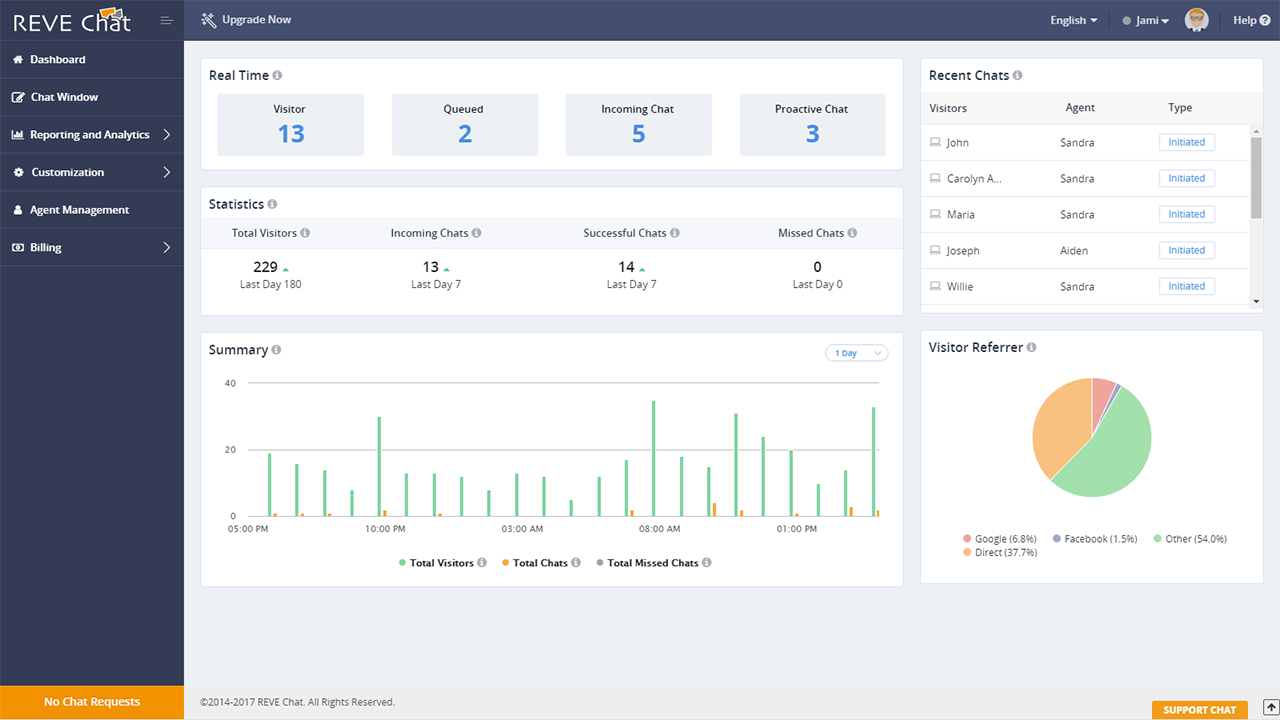Open Reporting and Analytics via its chart icon
Image resolution: width=1280 pixels, height=720 pixels.
click(18, 134)
